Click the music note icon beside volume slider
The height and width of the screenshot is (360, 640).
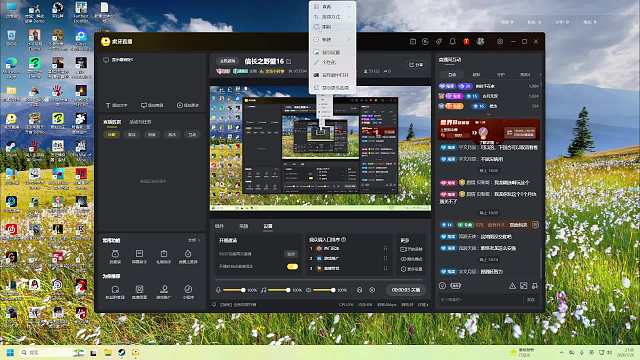pyautogui.click(x=264, y=290)
